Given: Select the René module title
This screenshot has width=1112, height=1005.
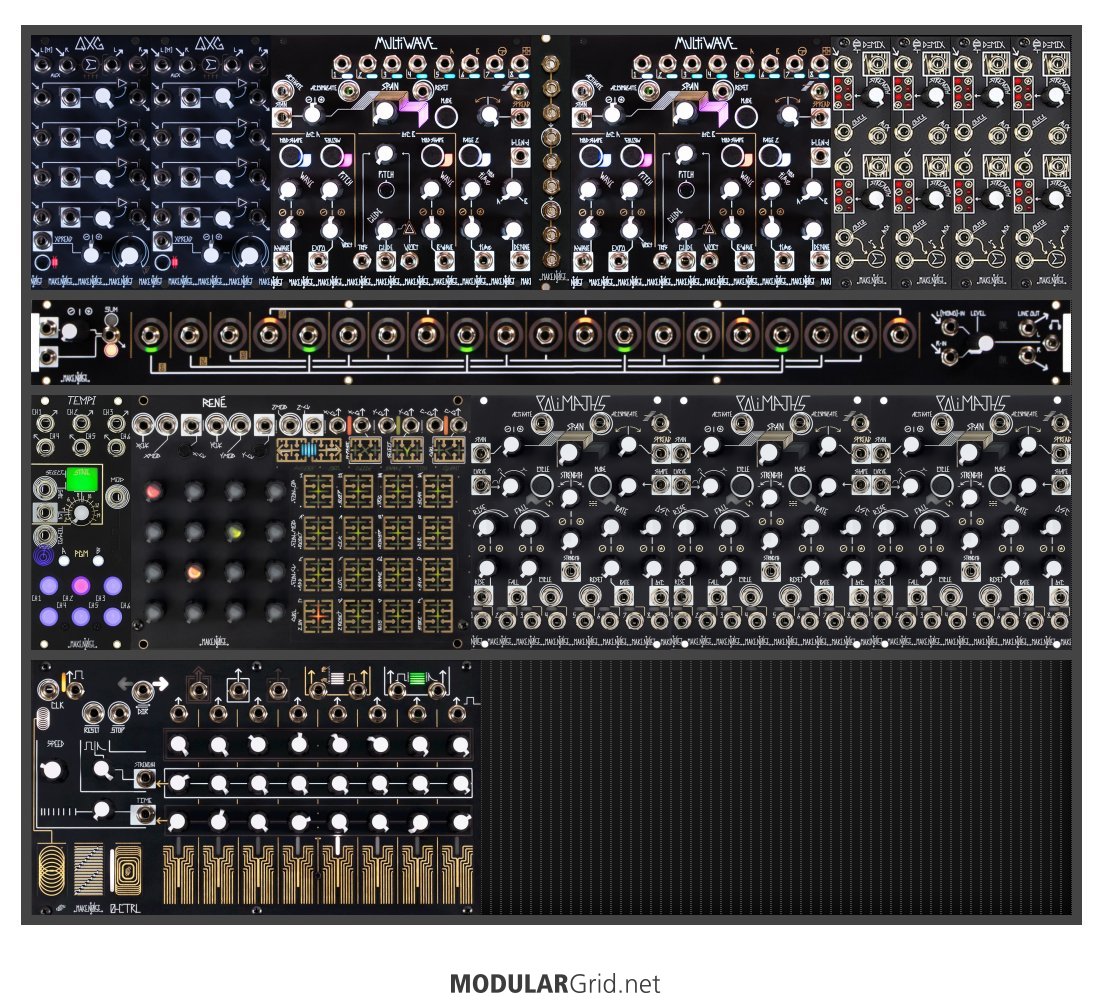Looking at the screenshot, I should coord(214,403).
